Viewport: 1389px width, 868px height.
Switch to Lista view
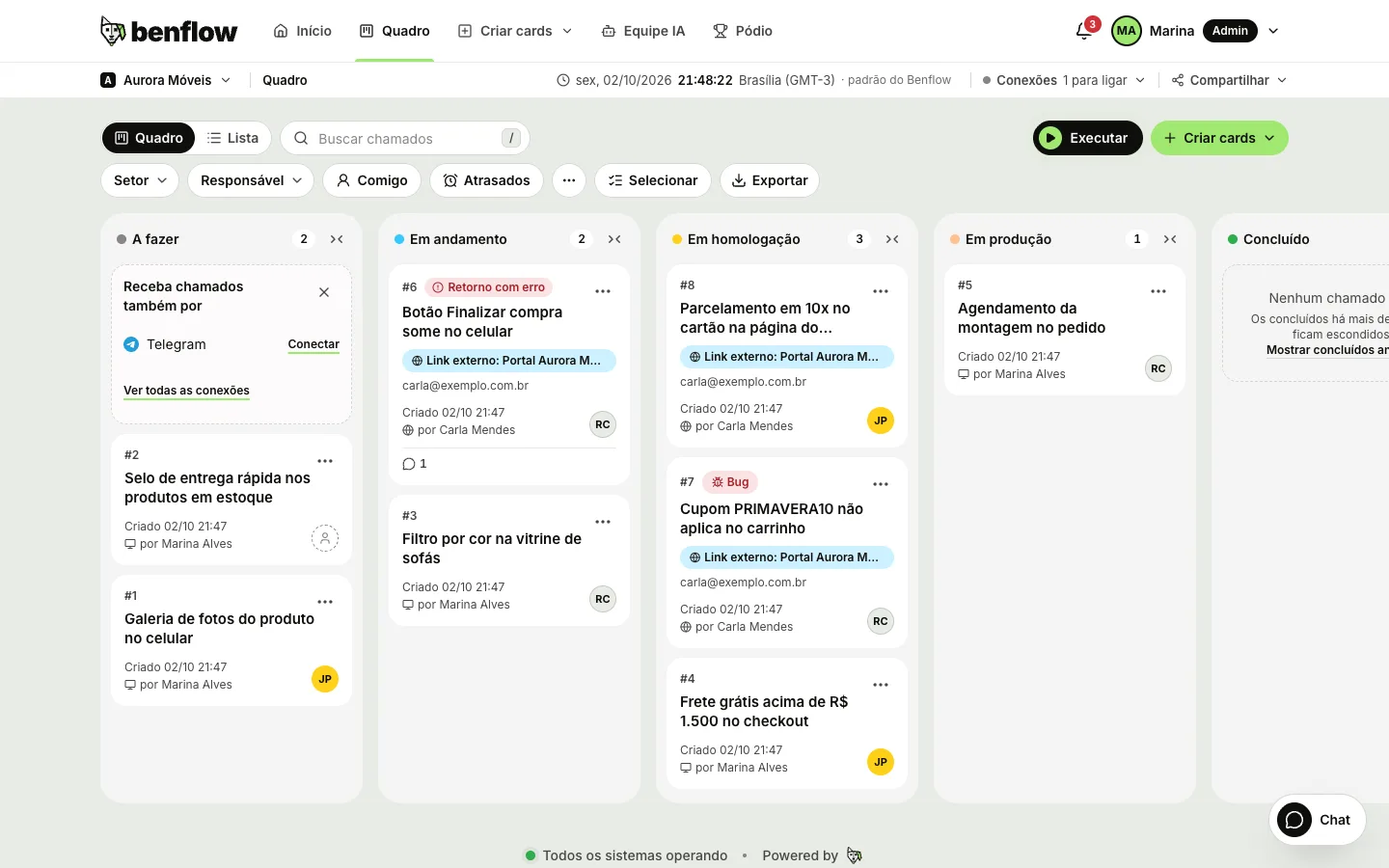click(x=233, y=138)
